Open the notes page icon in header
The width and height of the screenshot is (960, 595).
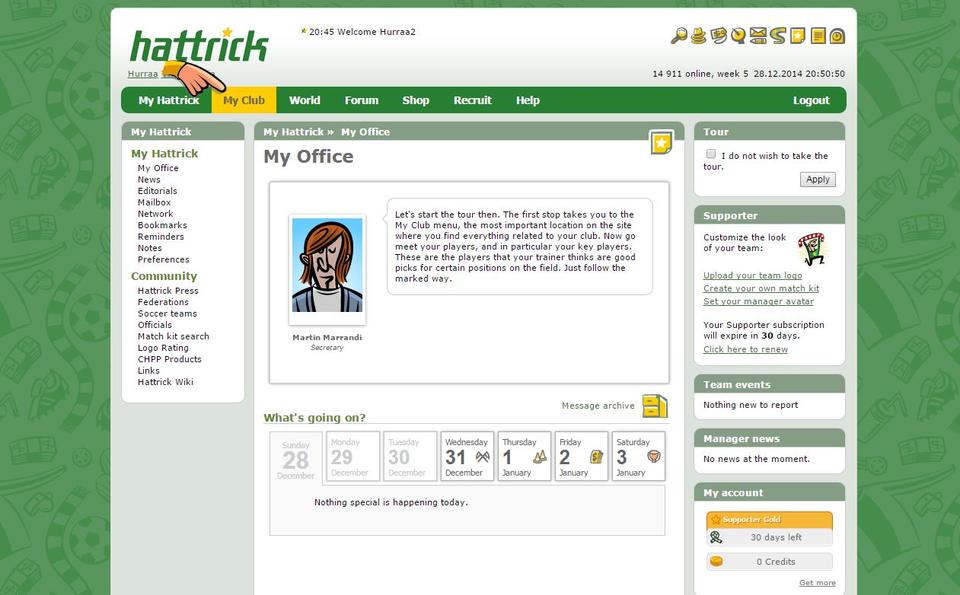(817, 36)
